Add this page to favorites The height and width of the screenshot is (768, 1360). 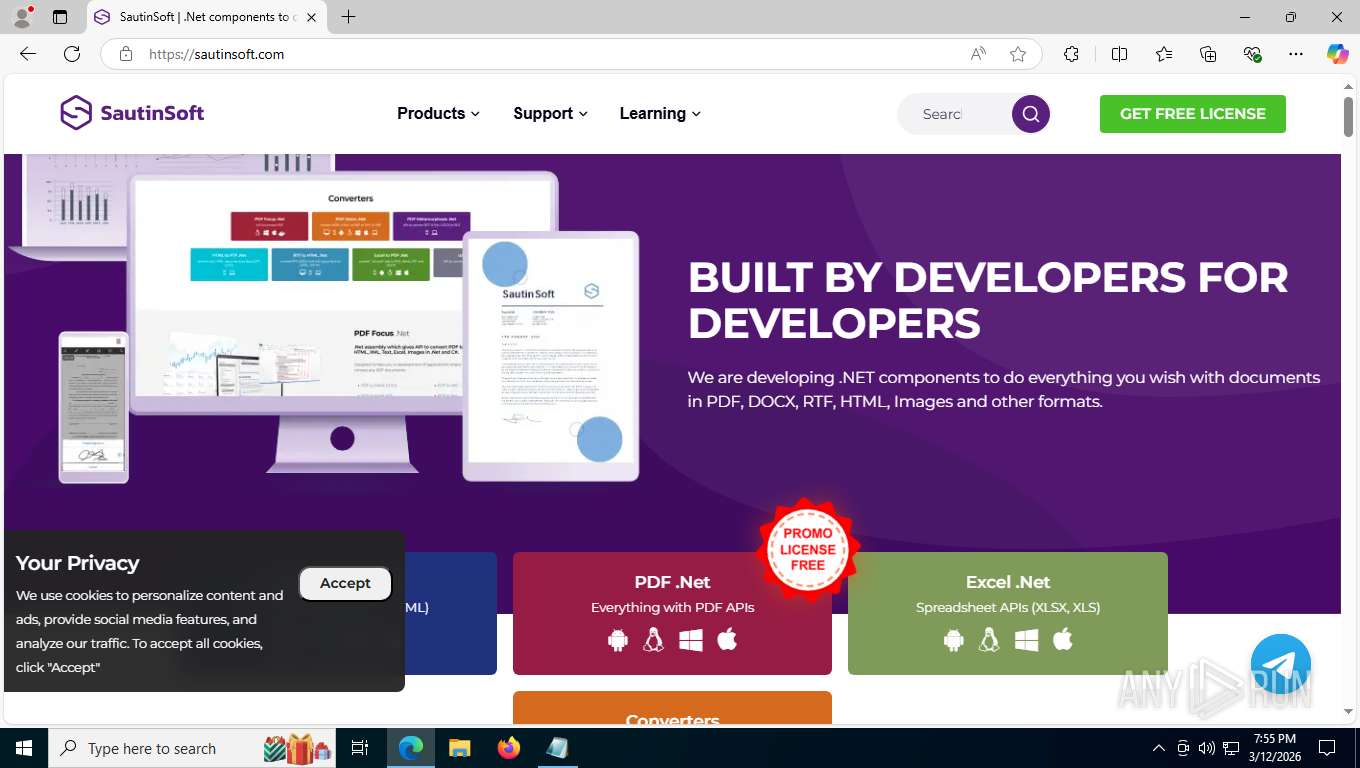click(1018, 54)
